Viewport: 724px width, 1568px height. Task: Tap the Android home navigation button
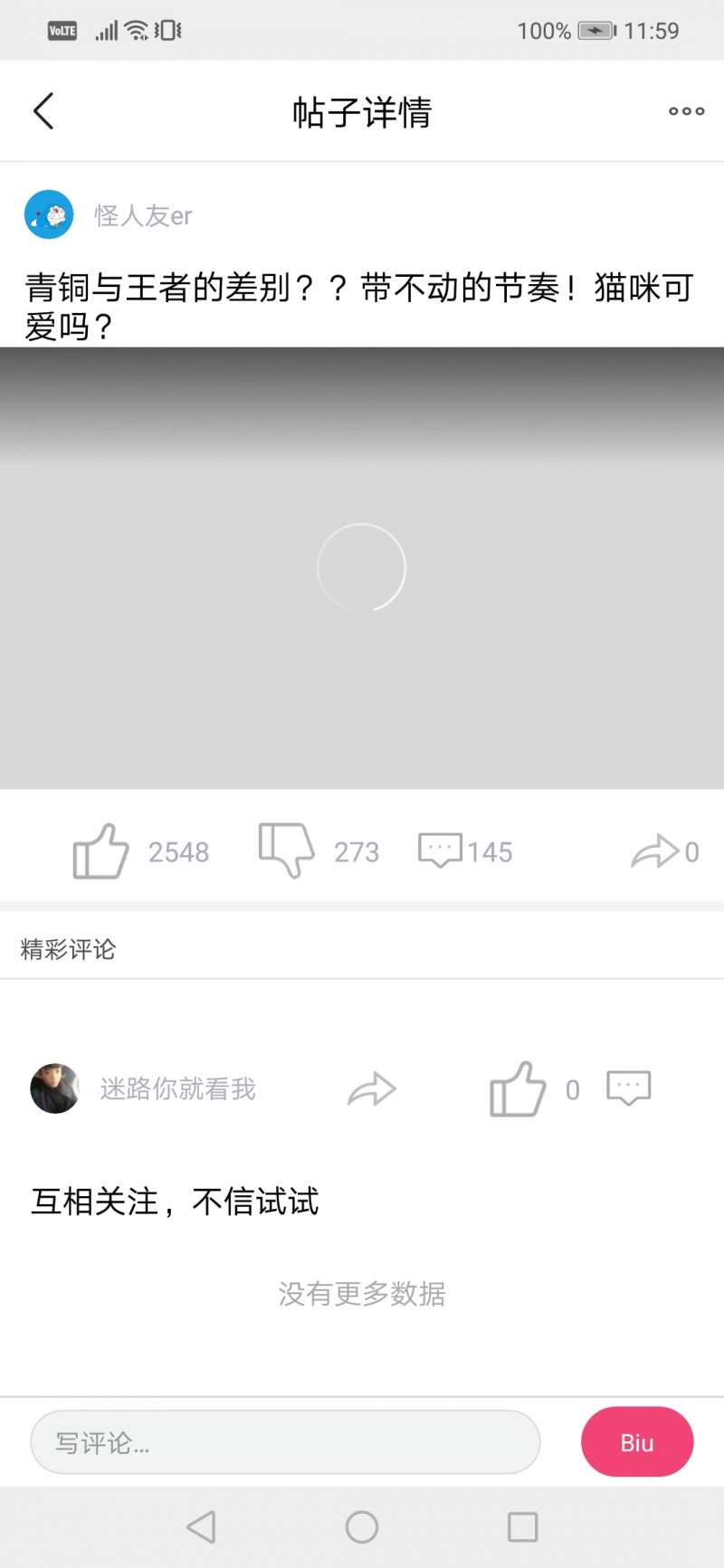click(x=362, y=1527)
